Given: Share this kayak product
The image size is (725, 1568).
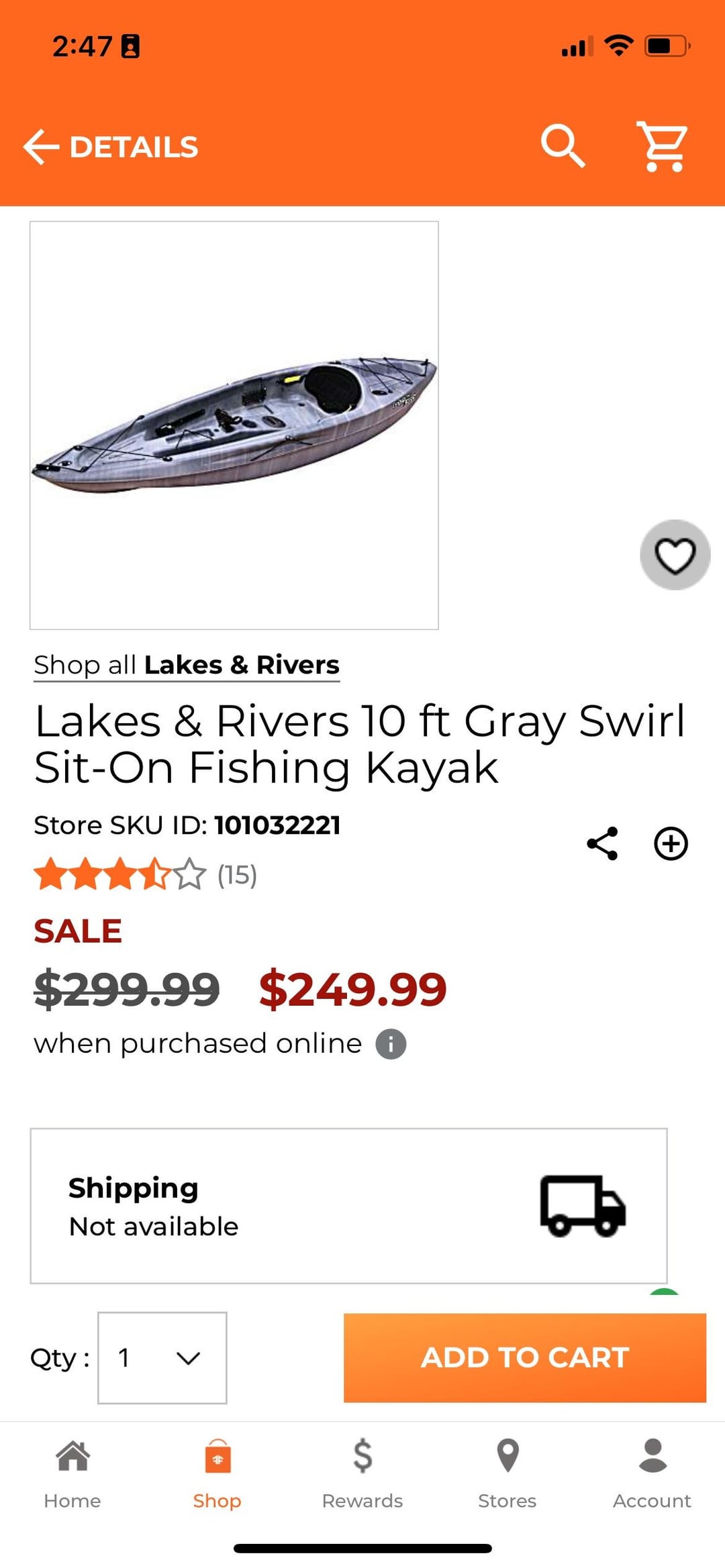Looking at the screenshot, I should pos(602,843).
